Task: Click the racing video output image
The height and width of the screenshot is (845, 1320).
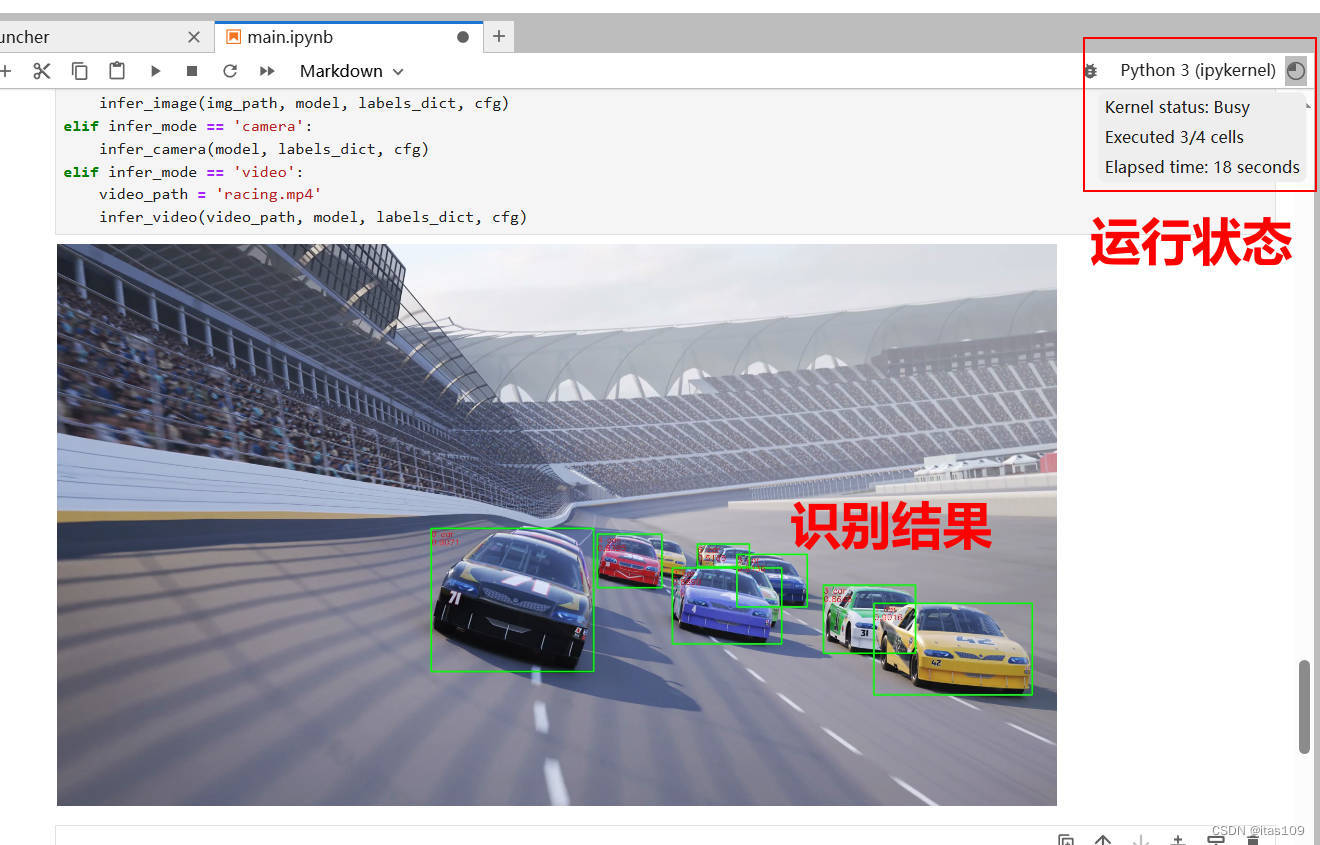Action: (x=556, y=525)
